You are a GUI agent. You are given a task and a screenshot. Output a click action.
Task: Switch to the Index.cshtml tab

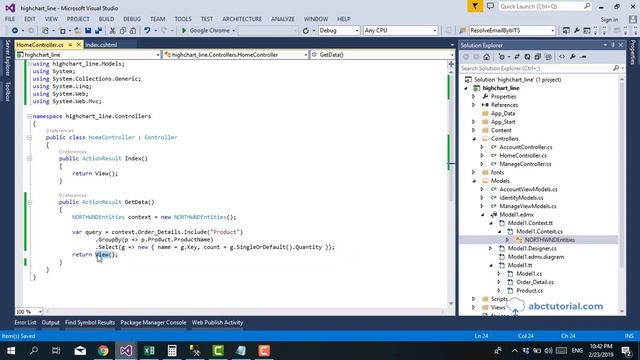click(x=102, y=45)
